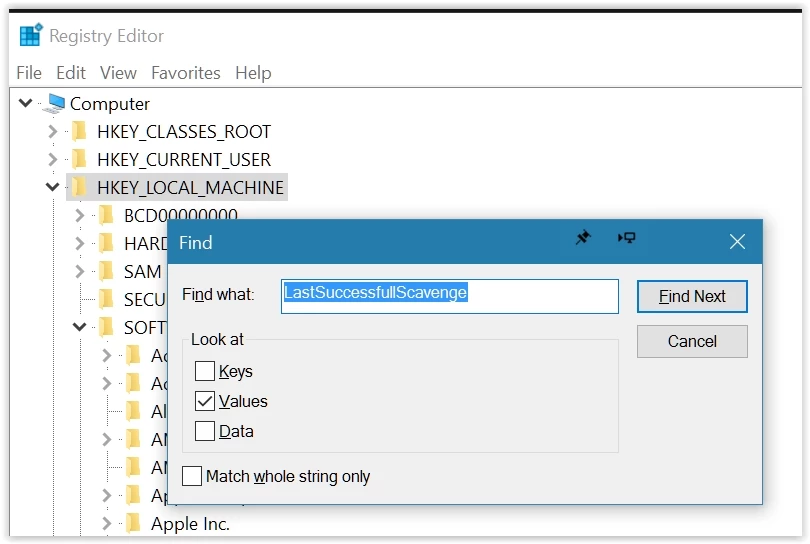Screen dimensions: 810x544
Task: Click the Registry Editor app icon
Action: (x=30, y=35)
